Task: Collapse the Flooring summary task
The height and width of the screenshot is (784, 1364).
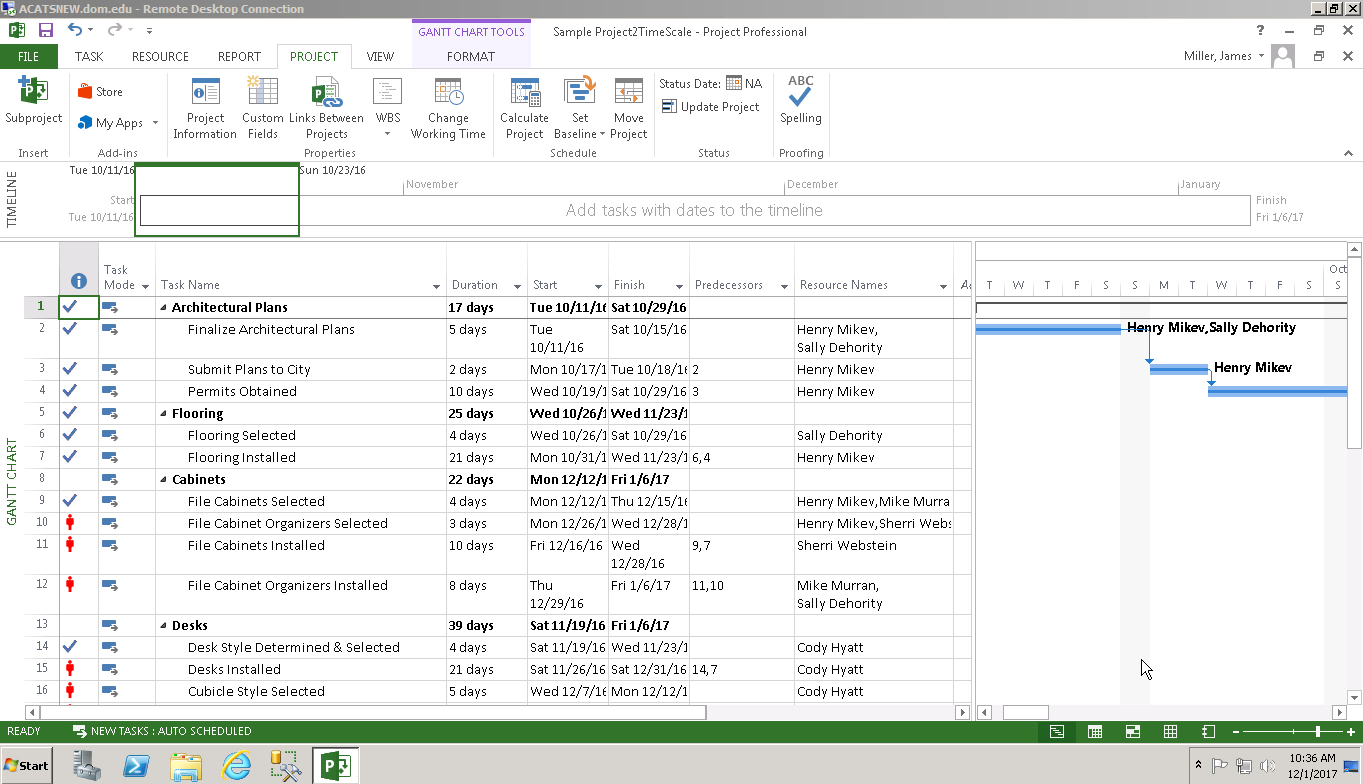Action: coord(164,414)
